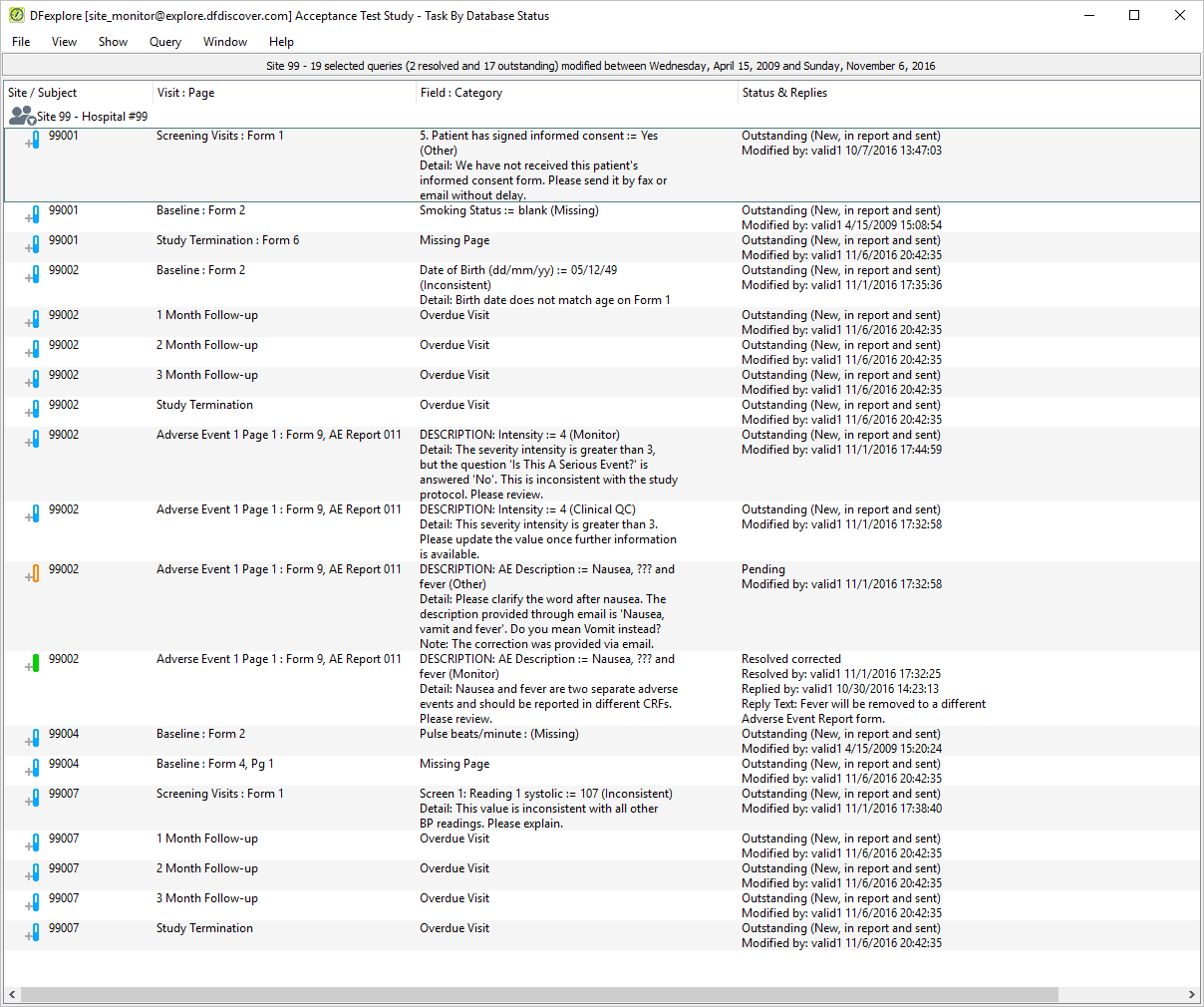Click the DFexplore app icon in title bar
This screenshot has height=1007, width=1204.
pyautogui.click(x=16, y=15)
